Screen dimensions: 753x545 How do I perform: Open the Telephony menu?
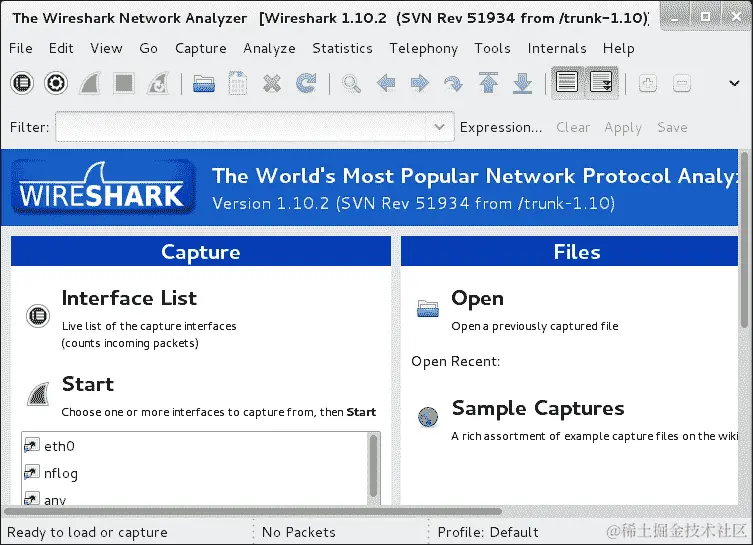coord(423,48)
